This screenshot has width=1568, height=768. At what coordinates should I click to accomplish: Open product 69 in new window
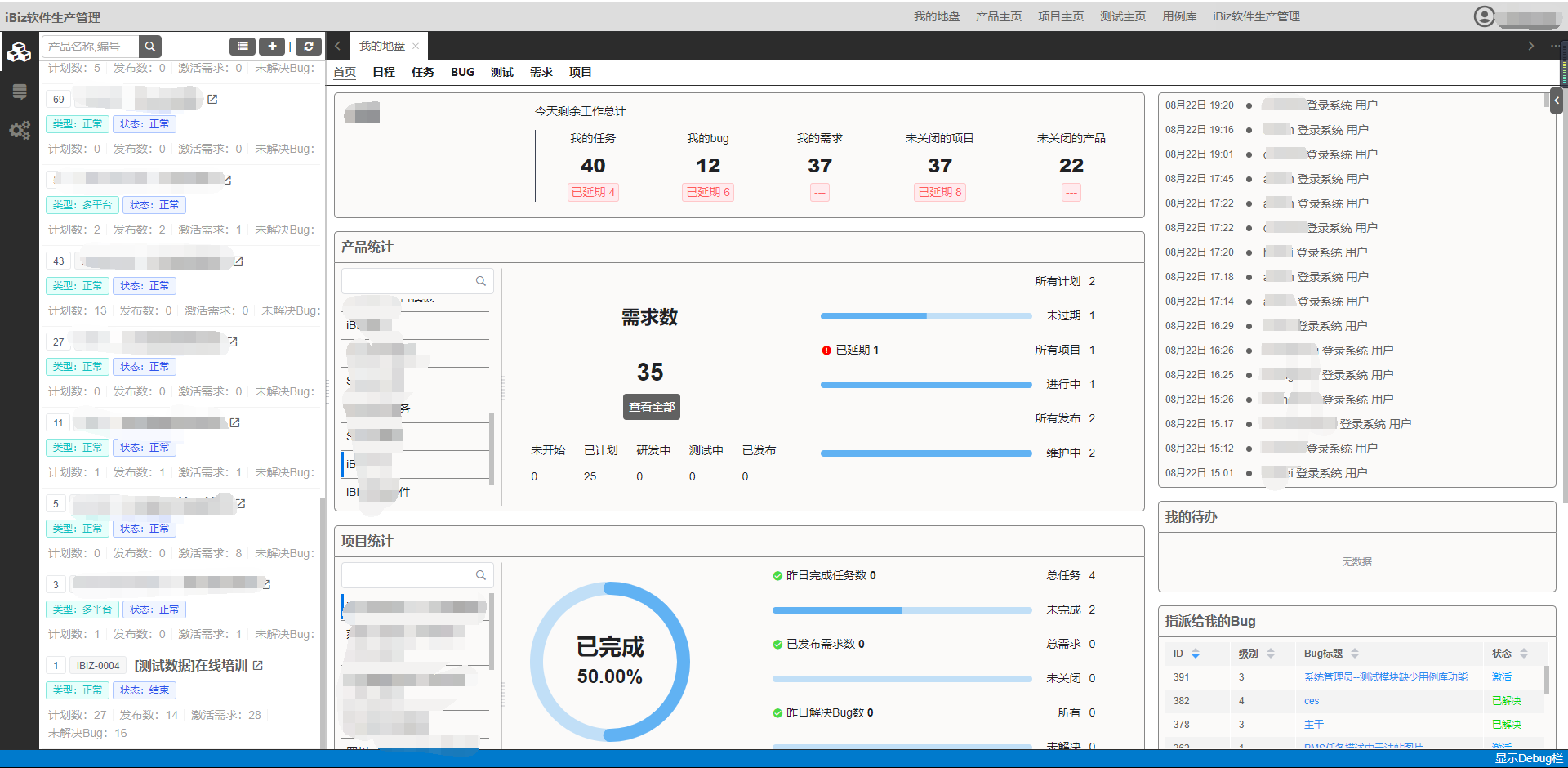pos(212,99)
